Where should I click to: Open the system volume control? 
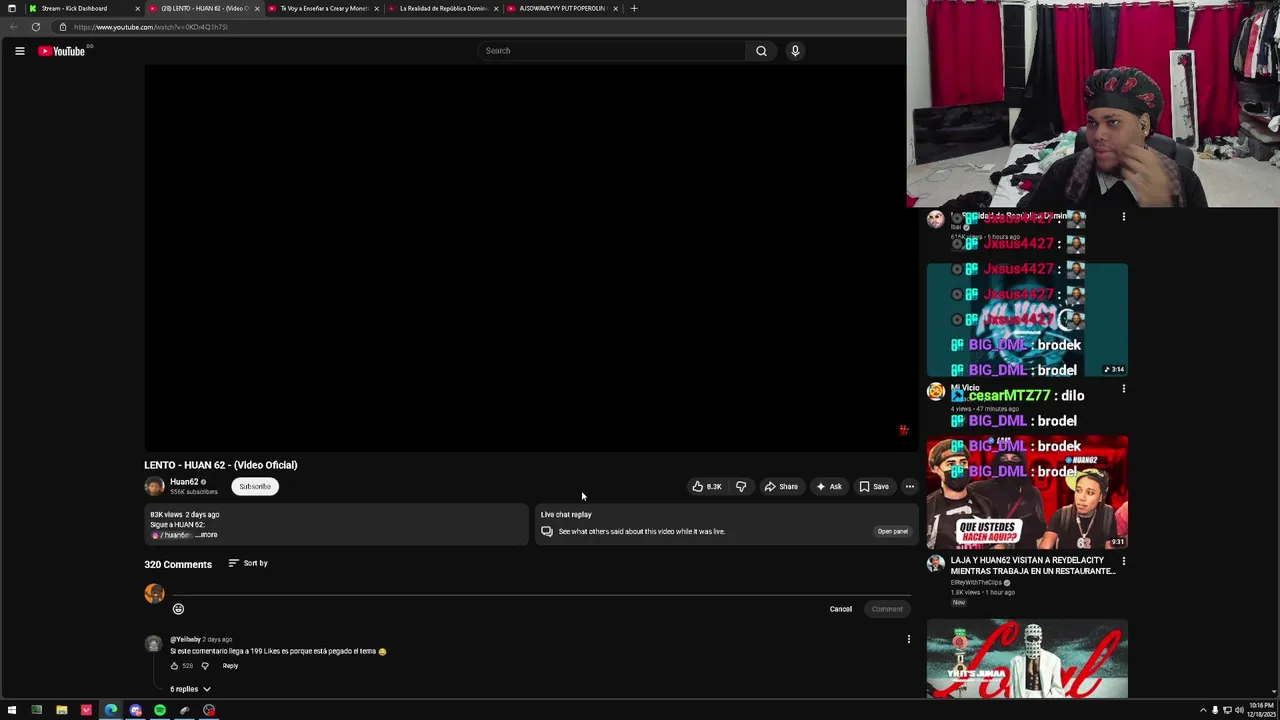click(x=1239, y=710)
